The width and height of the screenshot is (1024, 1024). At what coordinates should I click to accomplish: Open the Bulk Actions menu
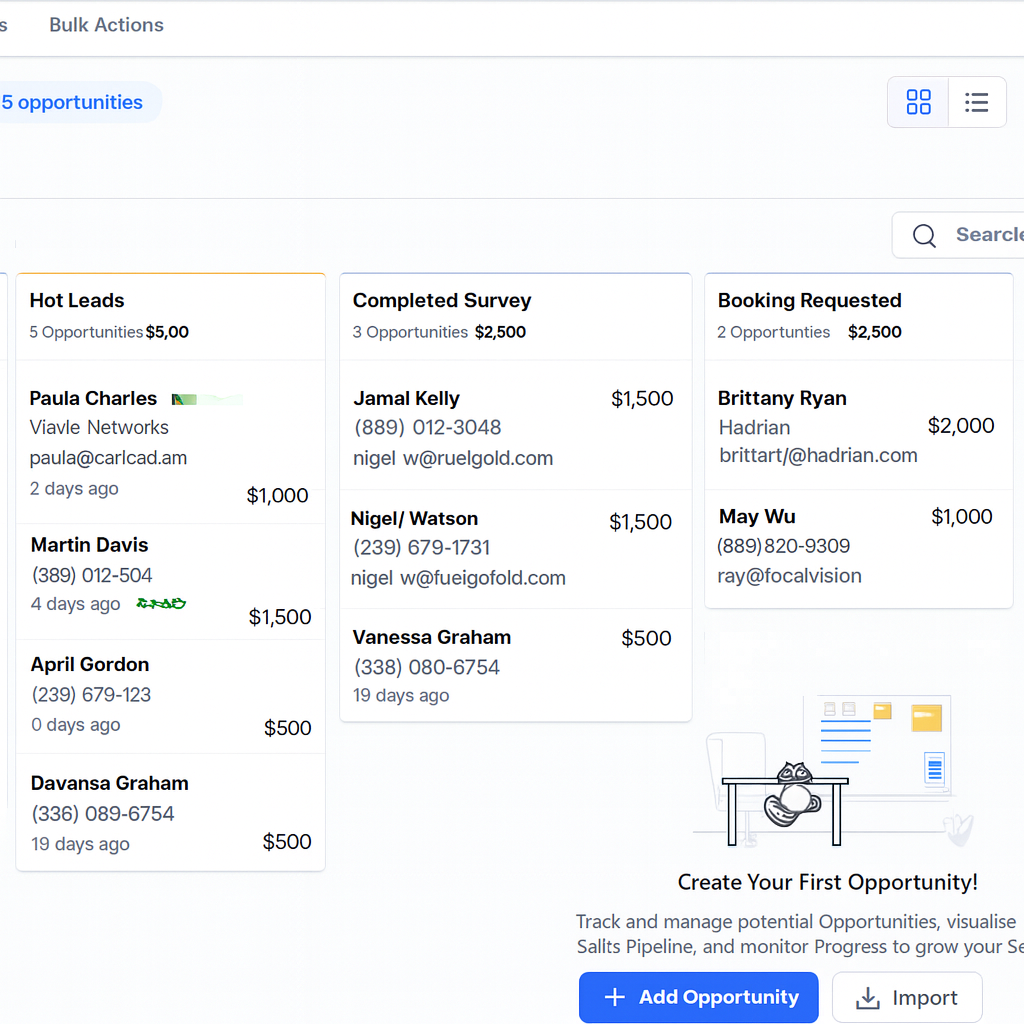coord(106,25)
